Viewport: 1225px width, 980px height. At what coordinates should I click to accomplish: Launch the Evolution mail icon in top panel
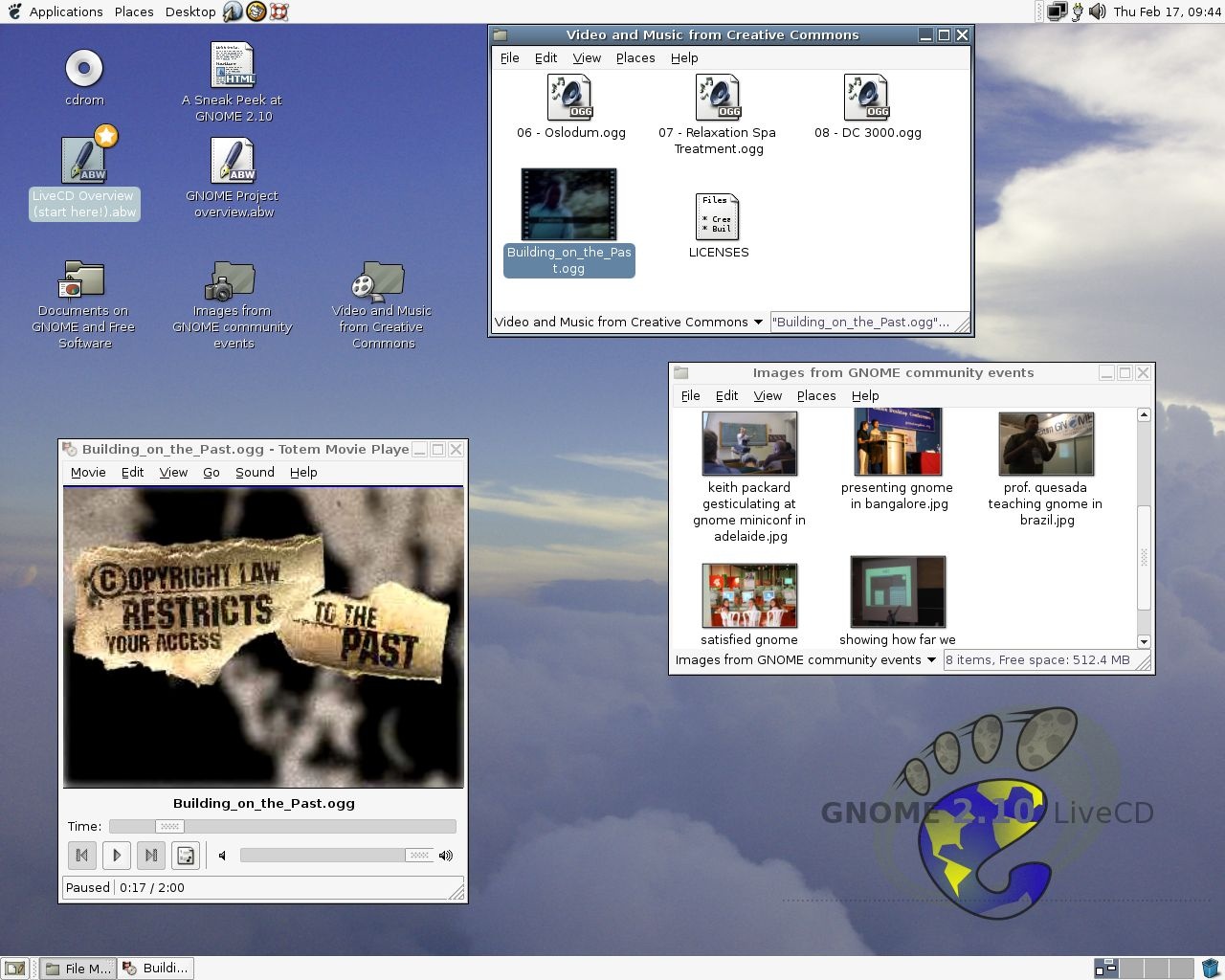click(256, 11)
